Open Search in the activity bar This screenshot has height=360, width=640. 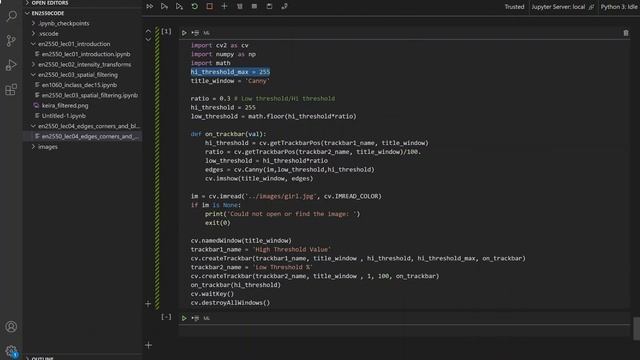click(x=11, y=16)
